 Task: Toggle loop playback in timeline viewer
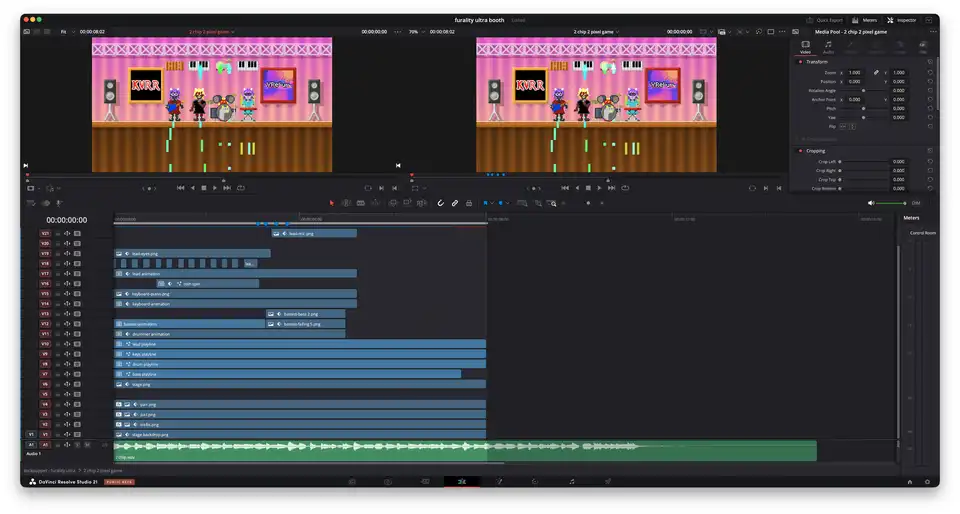(x=625, y=188)
